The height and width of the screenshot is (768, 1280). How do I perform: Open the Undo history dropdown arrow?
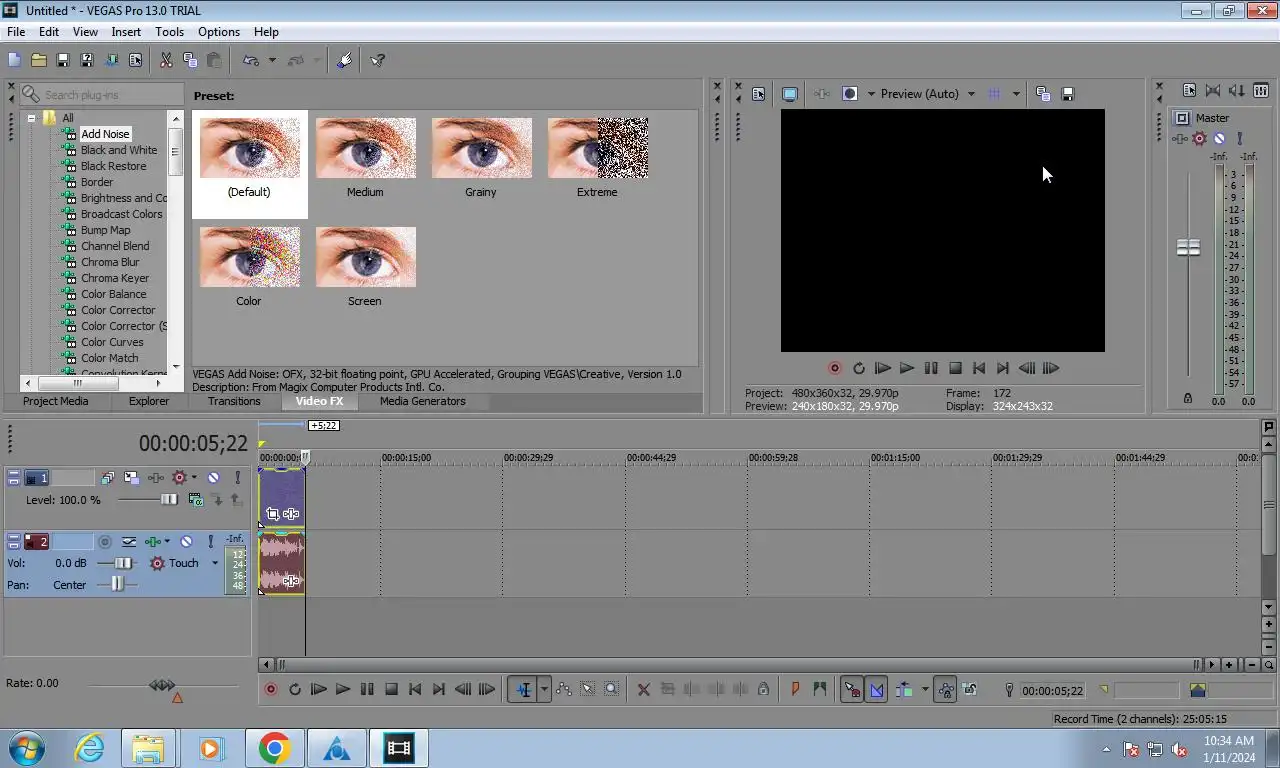[272, 60]
